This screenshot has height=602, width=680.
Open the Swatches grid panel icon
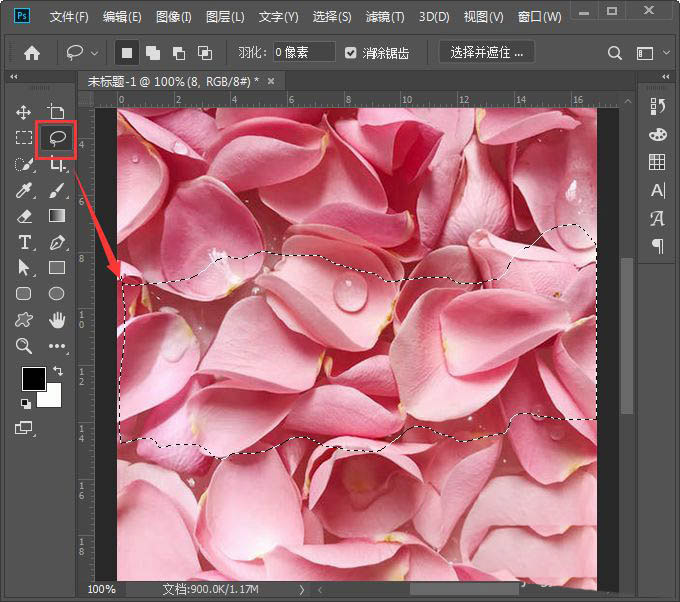click(657, 162)
